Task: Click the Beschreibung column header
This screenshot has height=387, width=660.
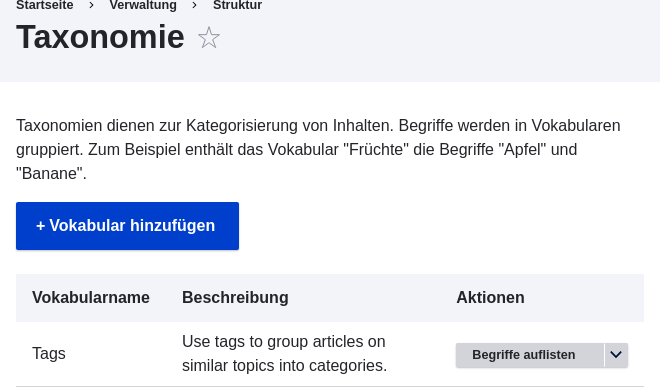Action: click(235, 297)
